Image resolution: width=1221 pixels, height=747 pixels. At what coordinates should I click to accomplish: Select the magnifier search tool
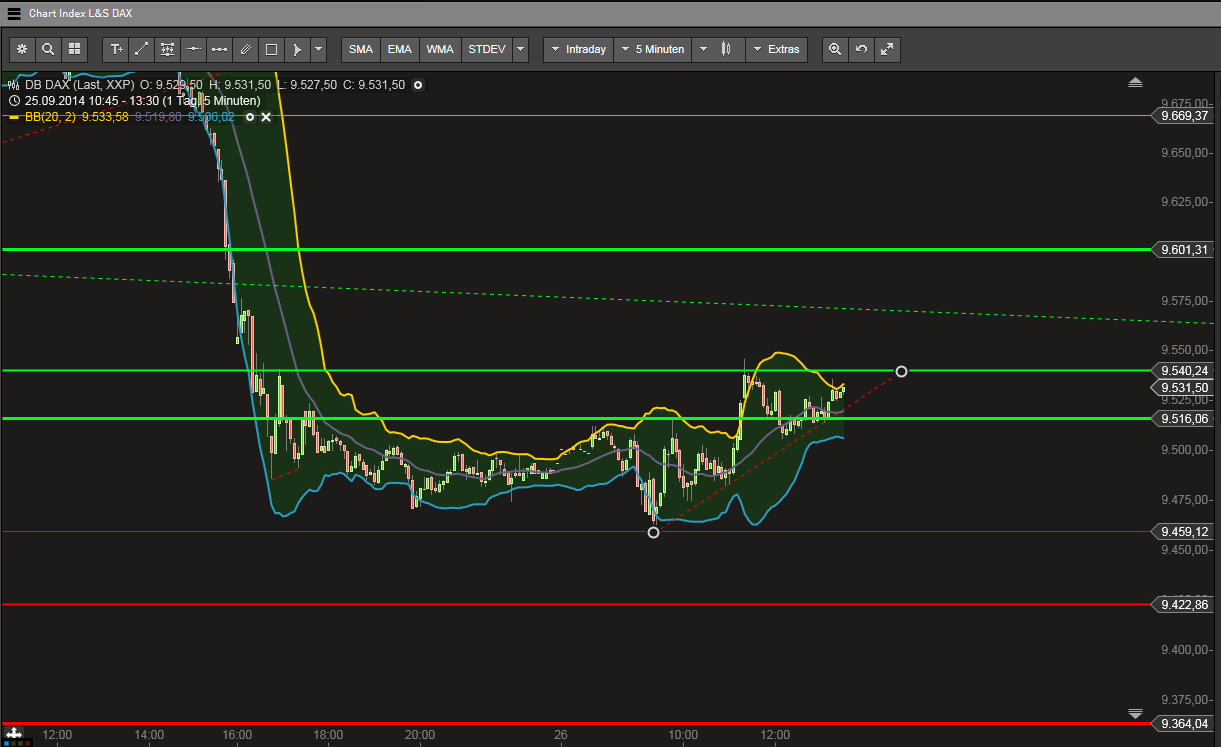pos(47,48)
